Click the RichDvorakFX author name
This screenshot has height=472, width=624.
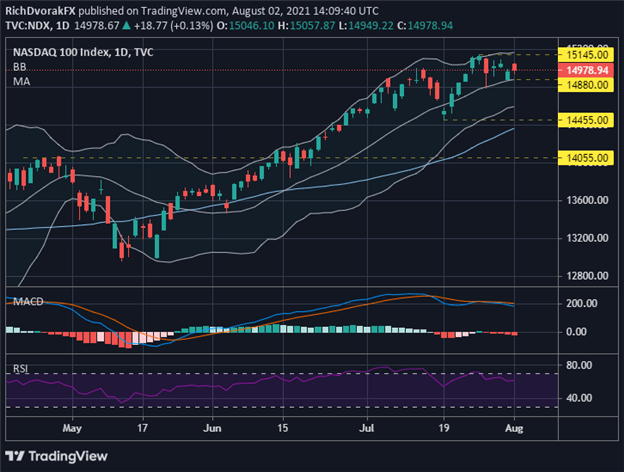click(x=40, y=11)
